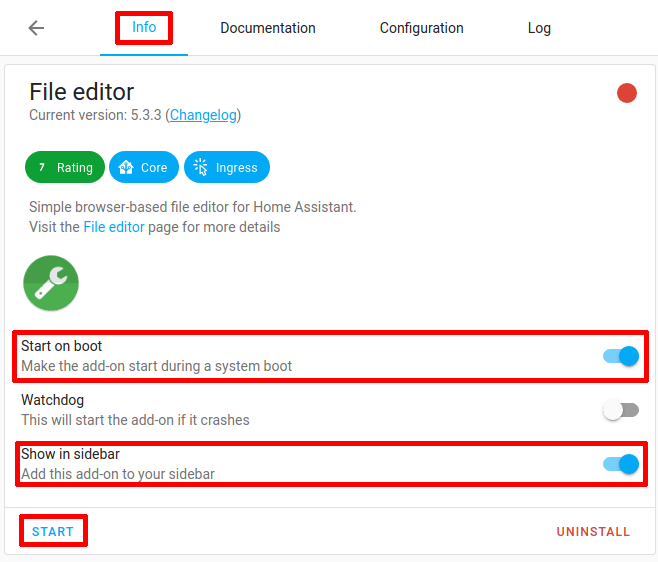This screenshot has width=658, height=562.
Task: Click "Simple browser-based file editor" description
Action: (193, 207)
